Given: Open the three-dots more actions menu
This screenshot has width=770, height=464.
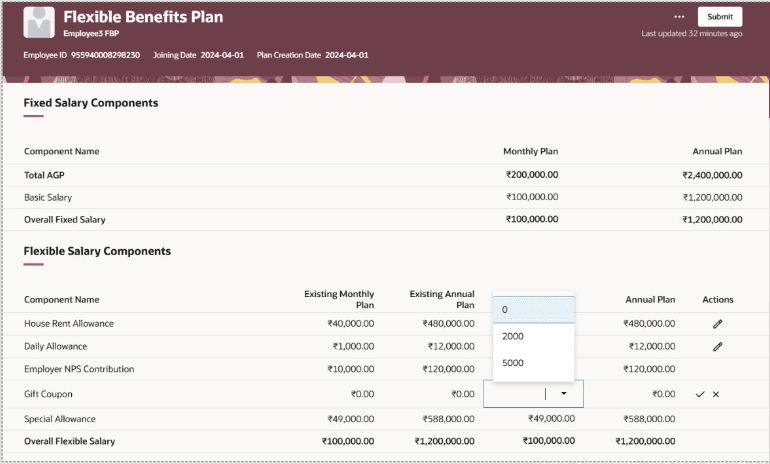Looking at the screenshot, I should coord(679,17).
